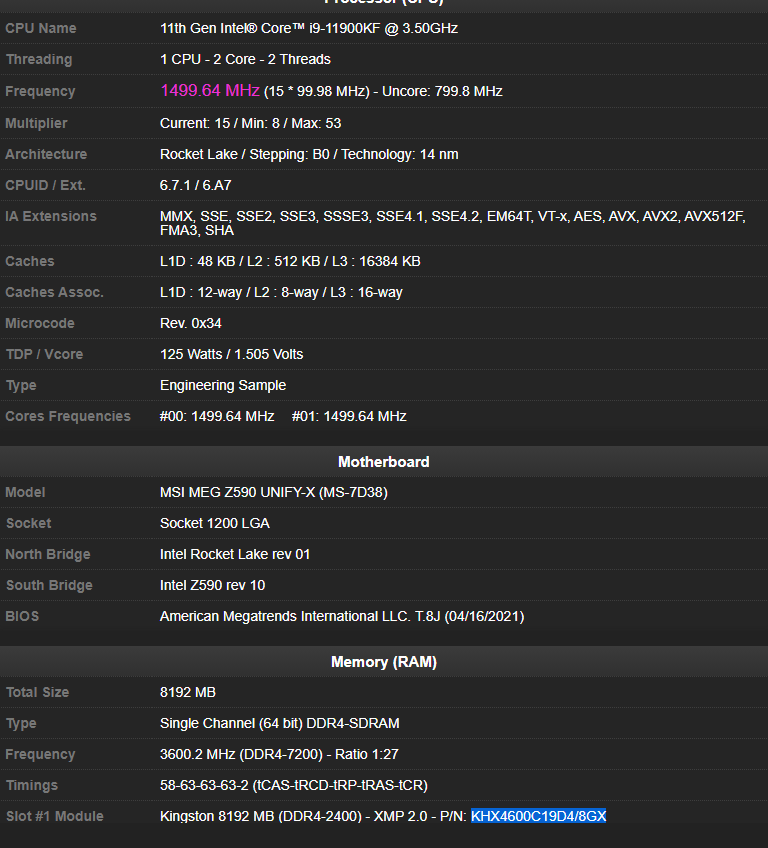
Task: Click the BIOS label
Action: [x=22, y=617]
